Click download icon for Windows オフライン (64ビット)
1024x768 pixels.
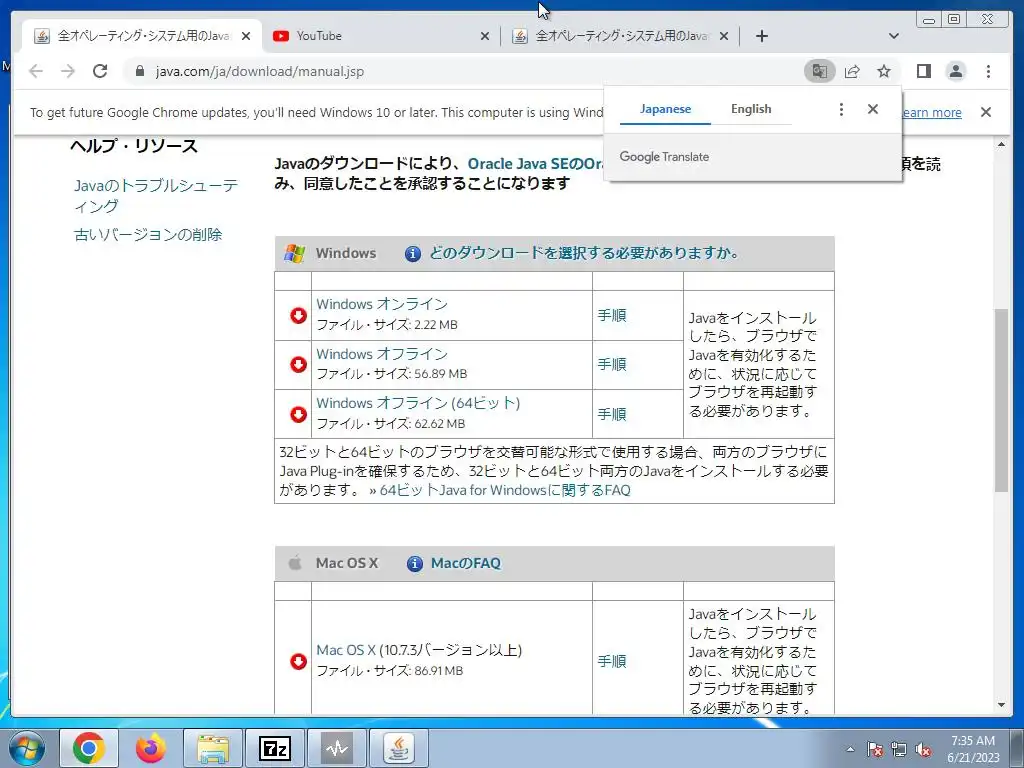point(298,414)
